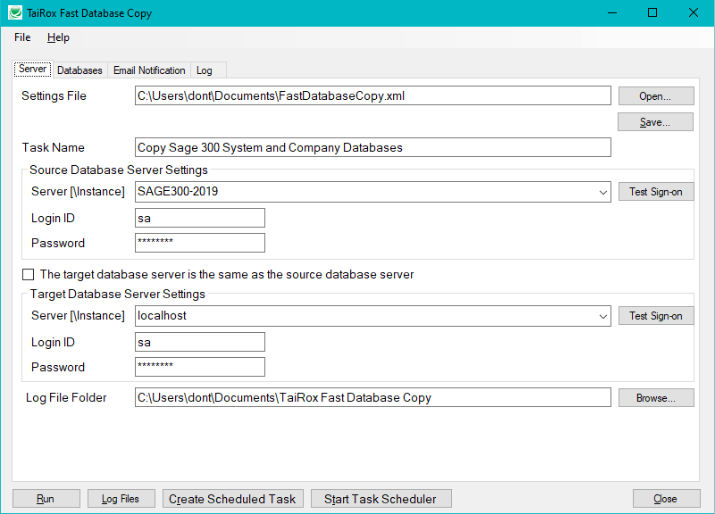Click the Close button at bottom

(x=666, y=498)
